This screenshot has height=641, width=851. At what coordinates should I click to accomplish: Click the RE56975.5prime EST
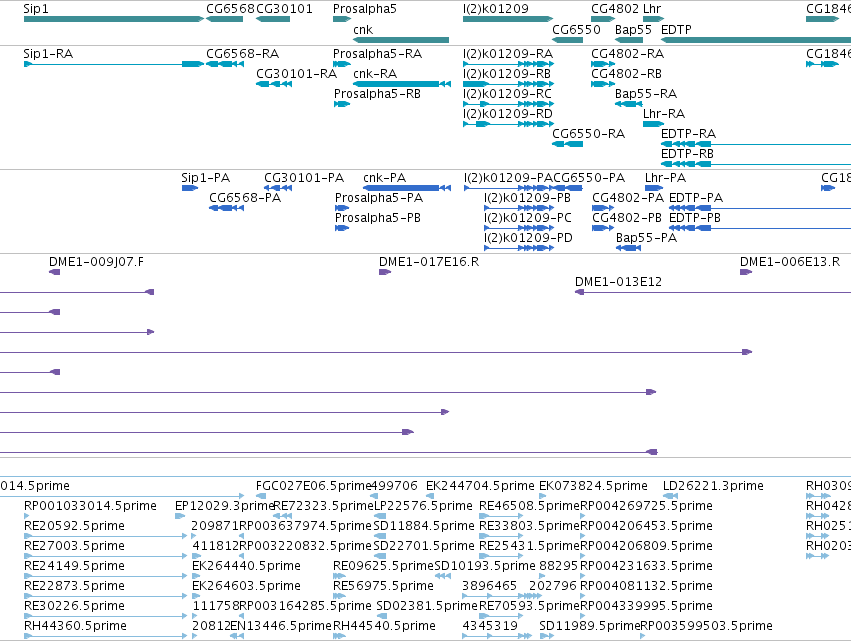(x=339, y=596)
